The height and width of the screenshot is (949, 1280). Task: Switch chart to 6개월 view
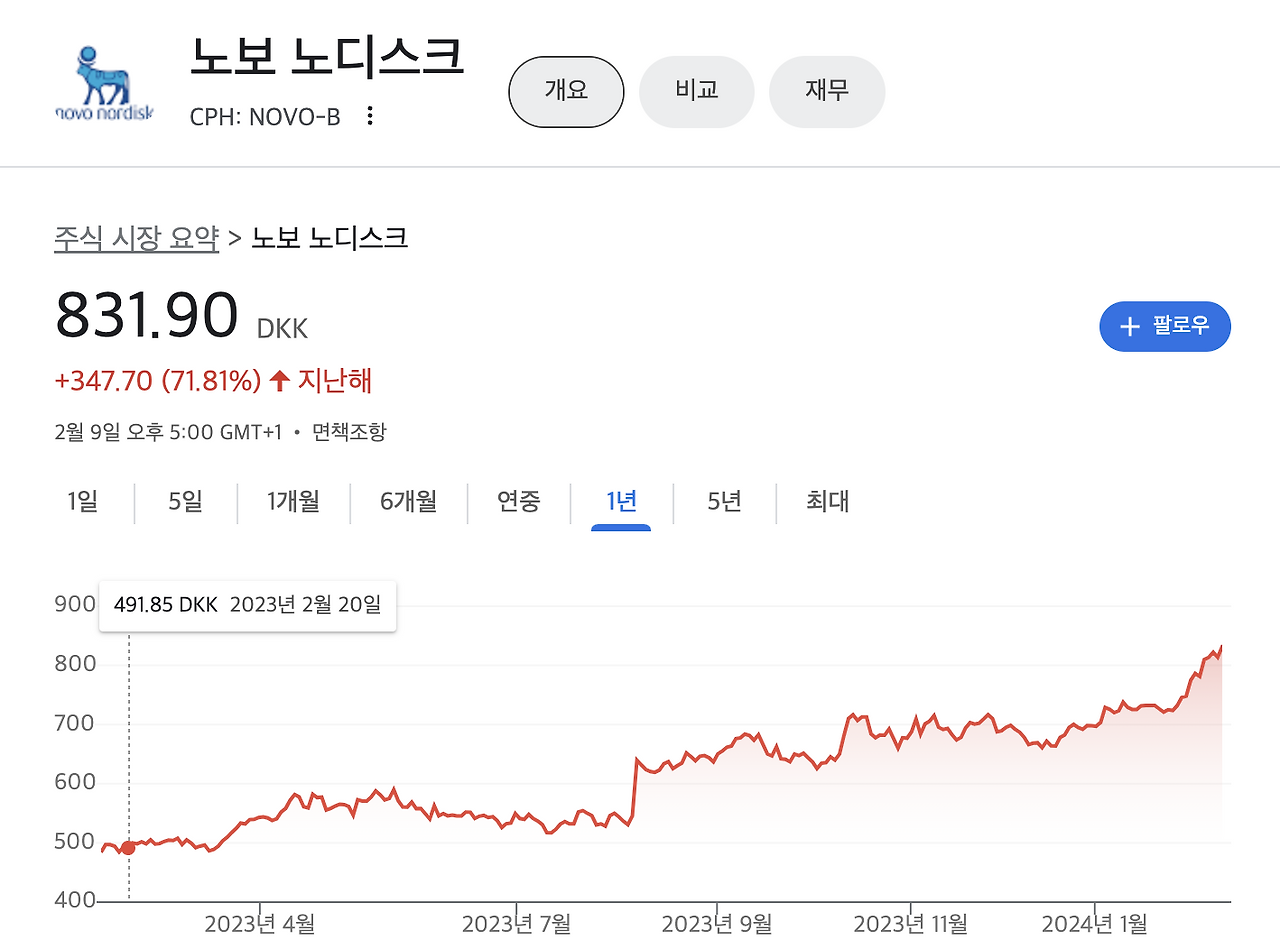coord(409,503)
